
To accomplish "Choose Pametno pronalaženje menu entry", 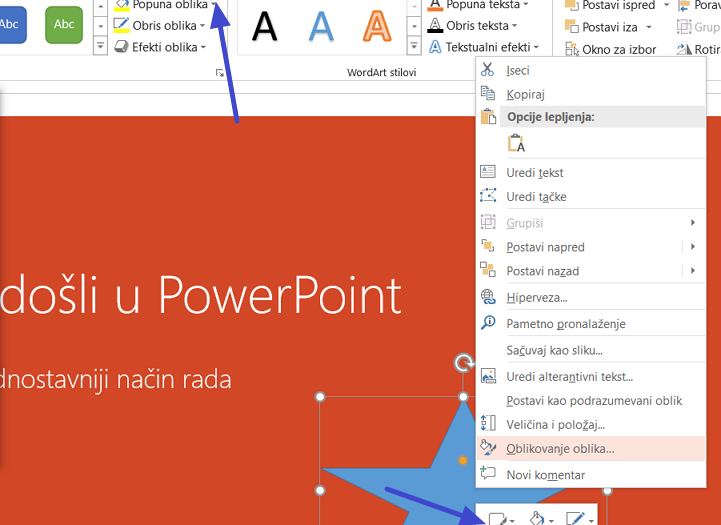I will 591,324.
